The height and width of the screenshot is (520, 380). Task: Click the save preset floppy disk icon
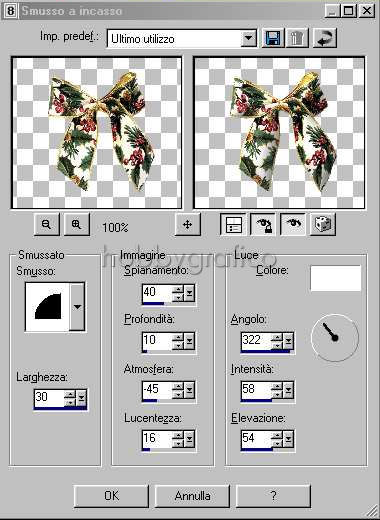pos(273,38)
